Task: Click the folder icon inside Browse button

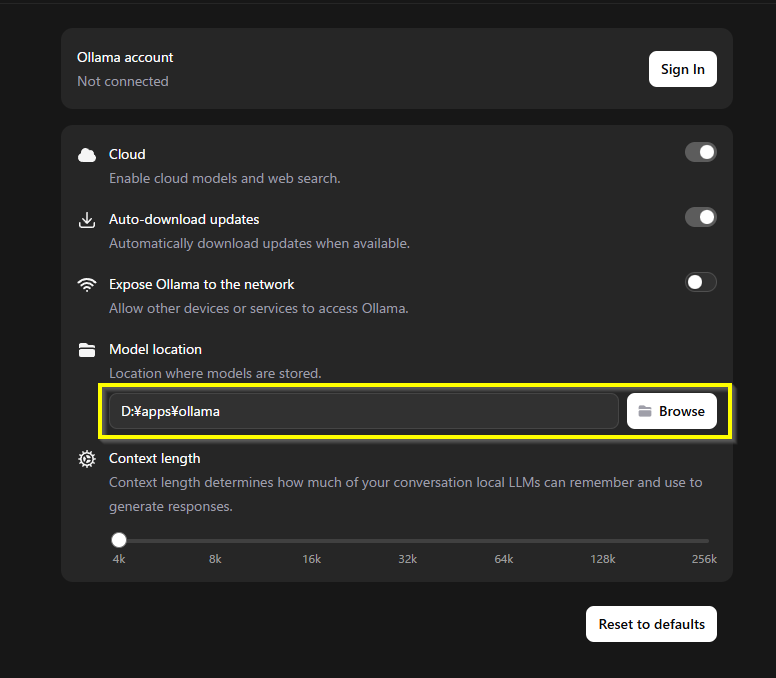Action: coord(645,411)
